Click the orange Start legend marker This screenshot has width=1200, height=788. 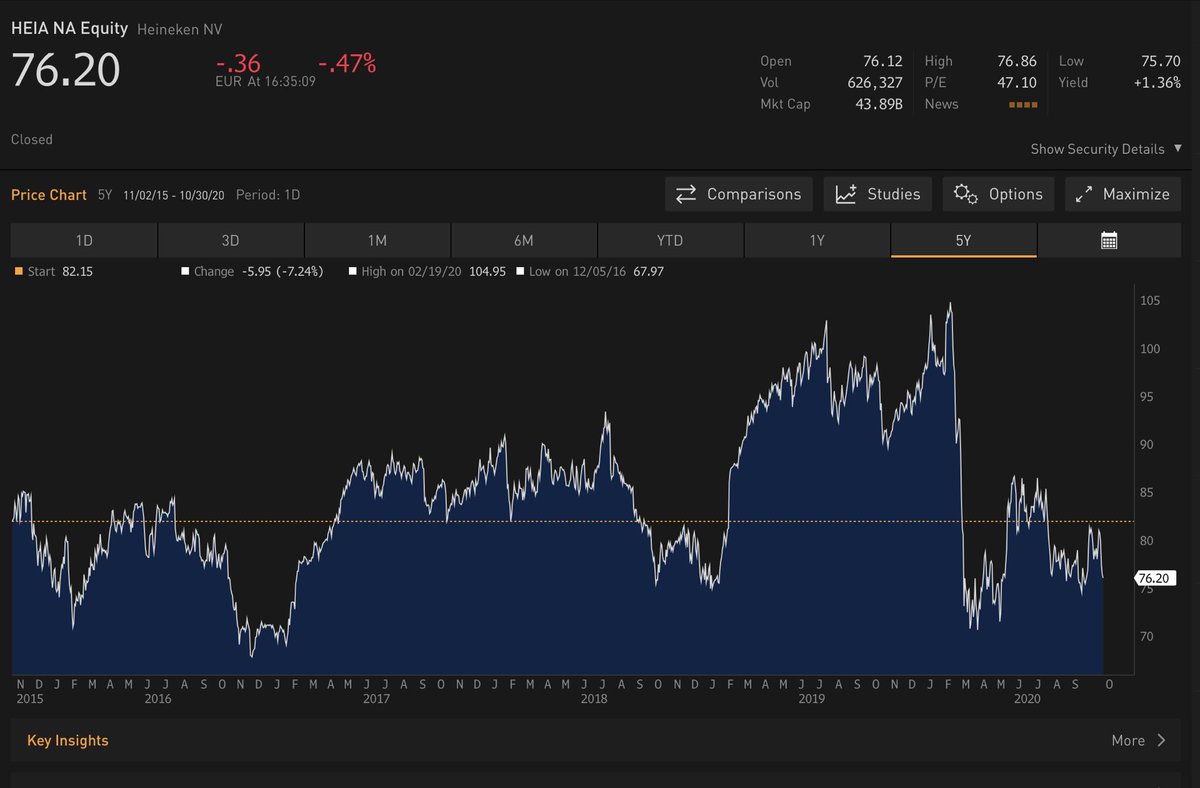coord(18,271)
